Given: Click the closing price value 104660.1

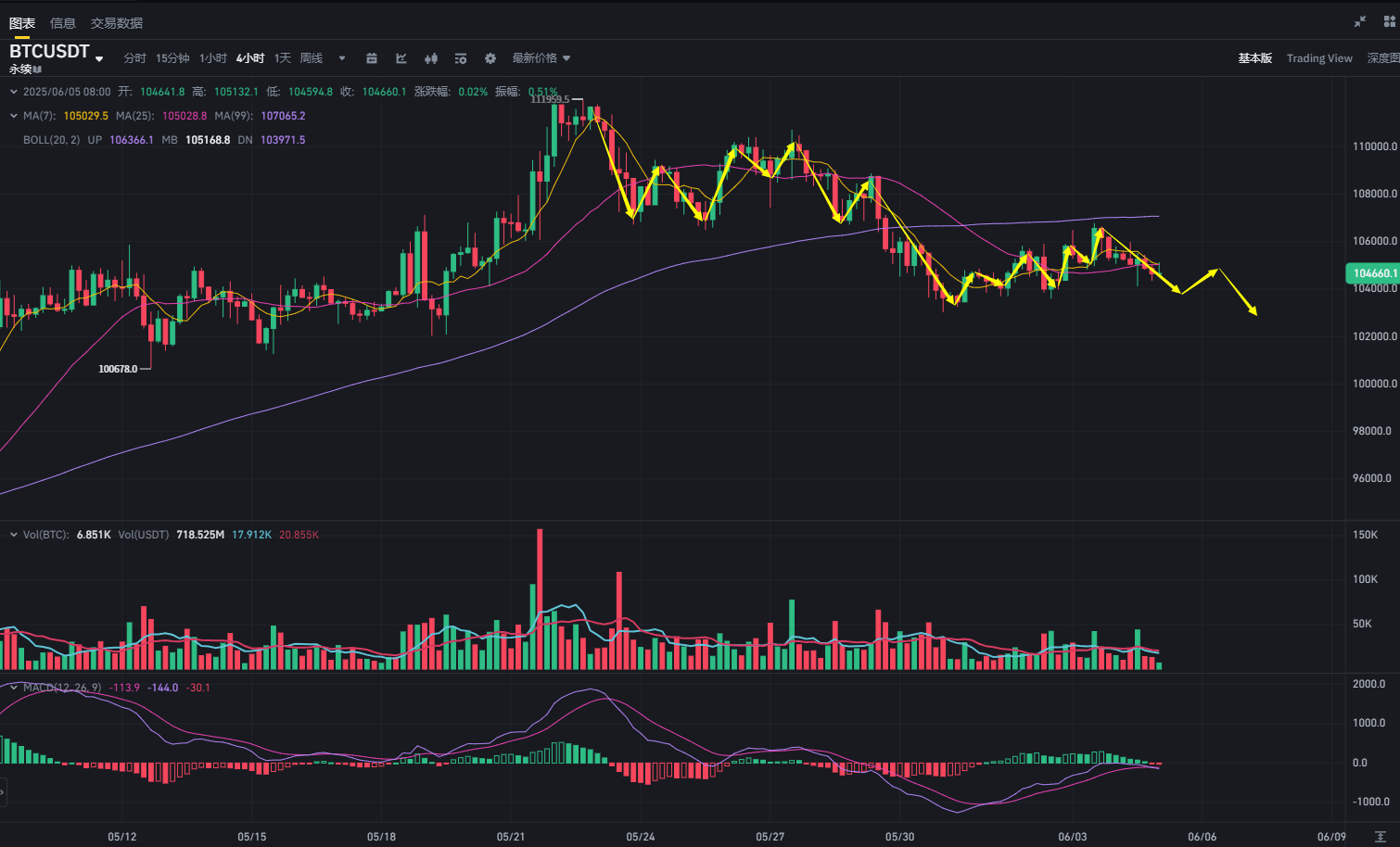Looking at the screenshot, I should point(384,92).
